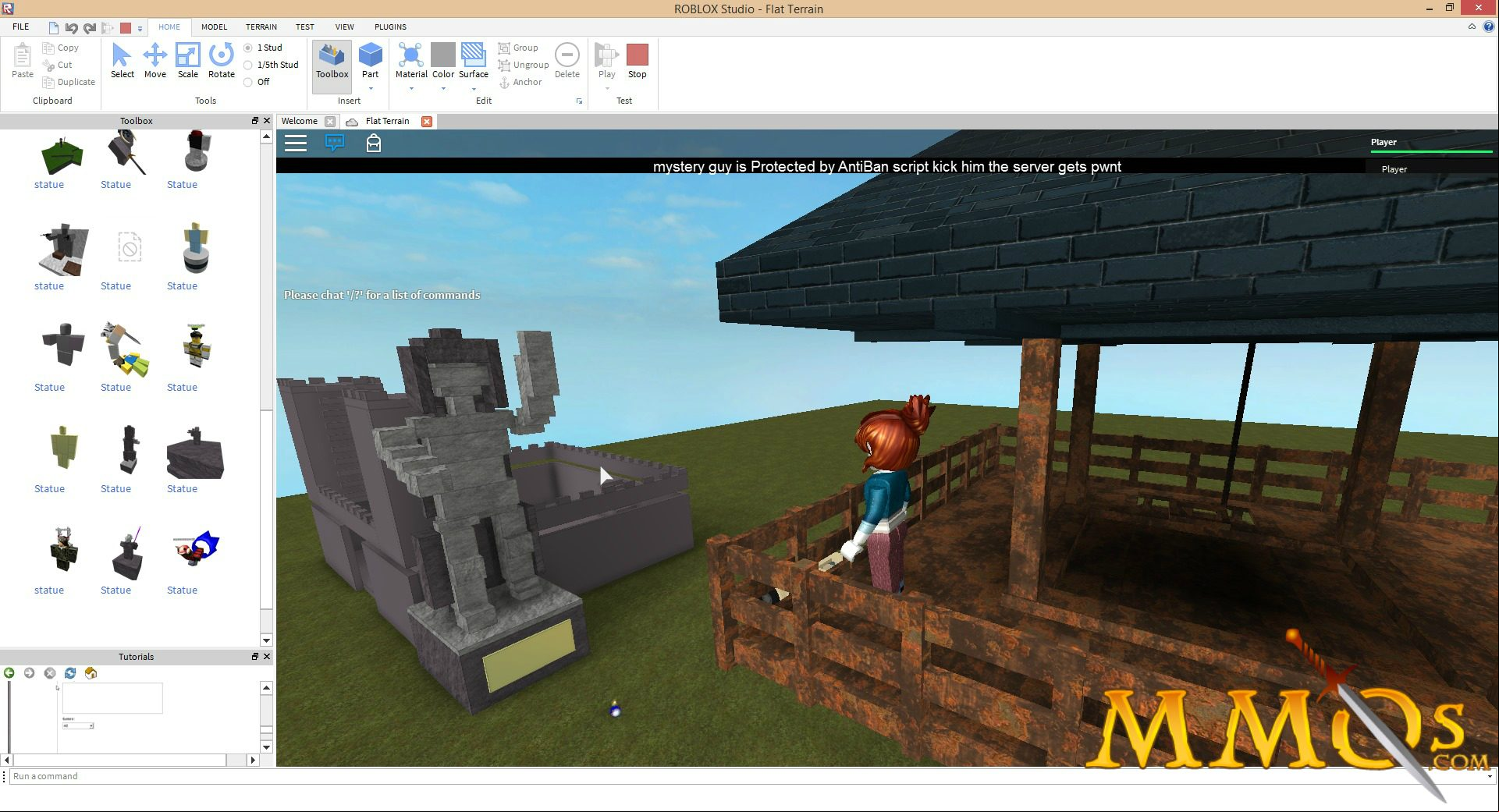The width and height of the screenshot is (1499, 812).
Task: Click the Material tool icon
Action: tap(410, 56)
